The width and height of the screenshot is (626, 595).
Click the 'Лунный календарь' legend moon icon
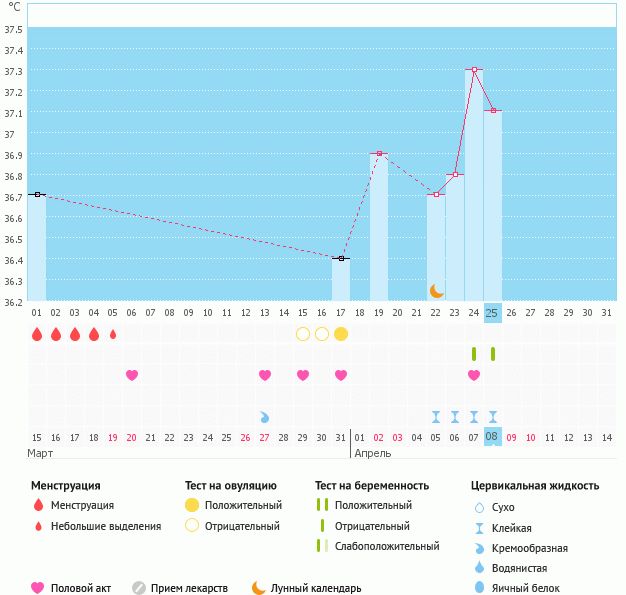pyautogui.click(x=259, y=588)
